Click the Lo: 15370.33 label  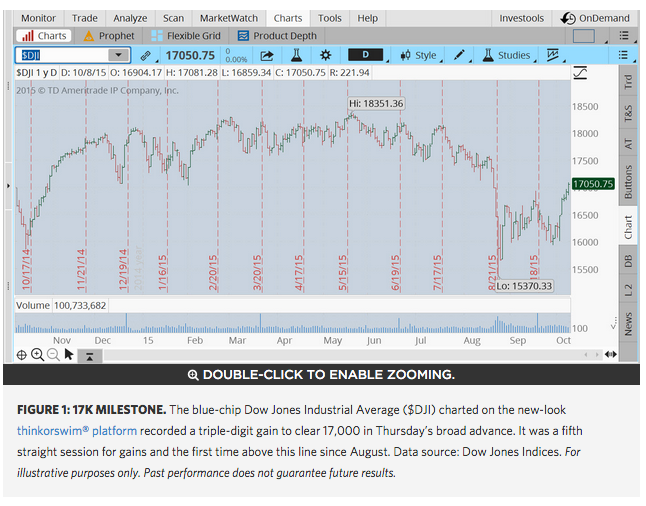524,286
